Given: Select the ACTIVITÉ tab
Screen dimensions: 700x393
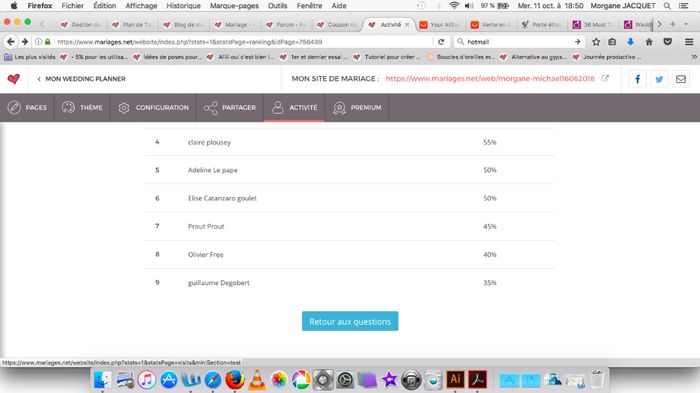Looking at the screenshot, I should [294, 108].
